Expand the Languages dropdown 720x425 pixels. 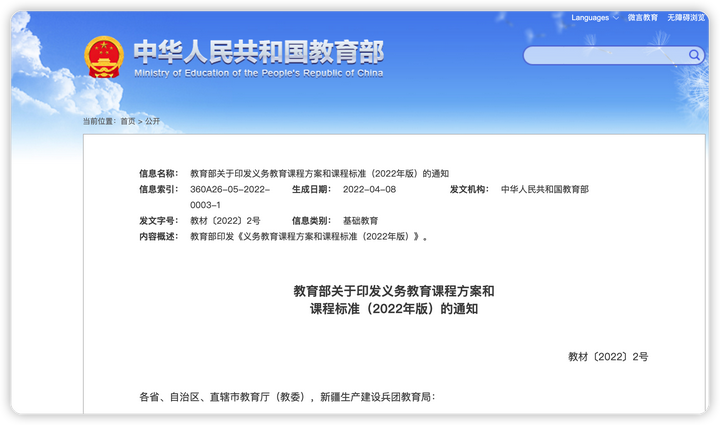coord(590,18)
